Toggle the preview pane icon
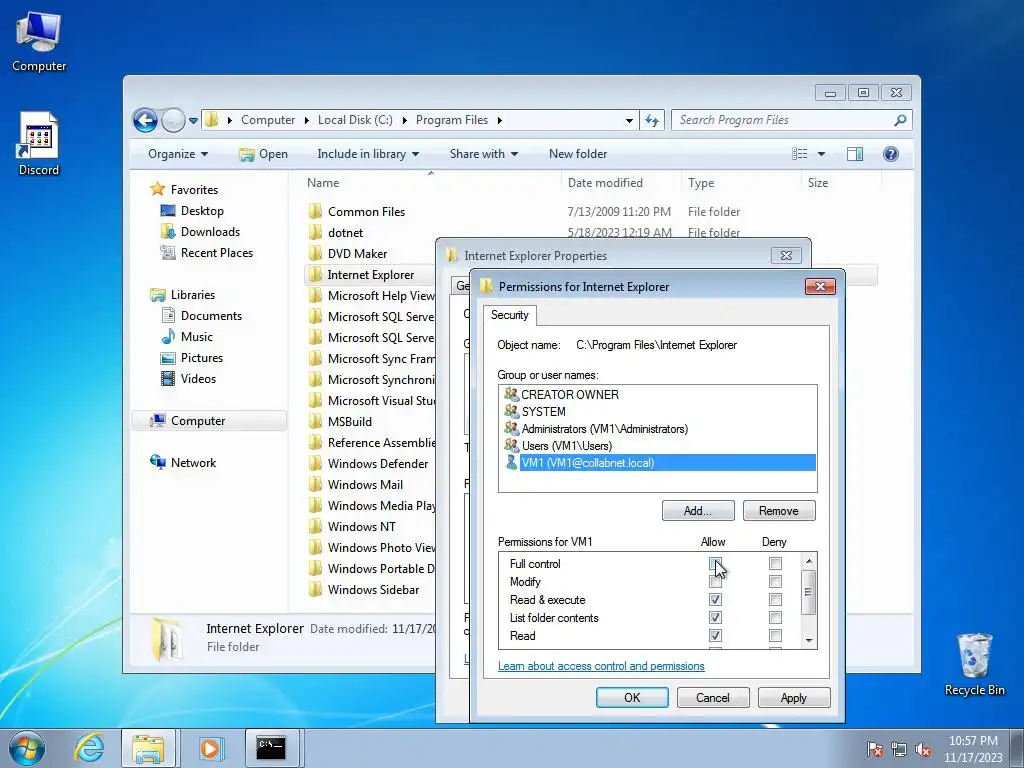This screenshot has height=768, width=1024. pos(854,153)
